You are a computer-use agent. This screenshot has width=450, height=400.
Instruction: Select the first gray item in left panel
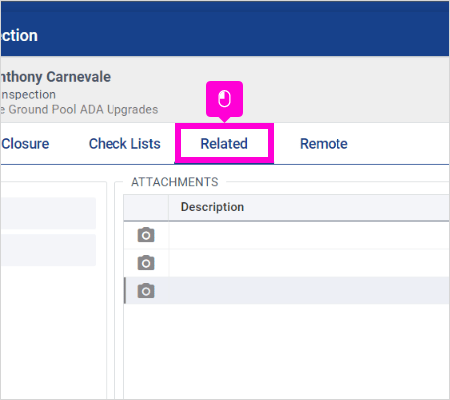point(48,213)
